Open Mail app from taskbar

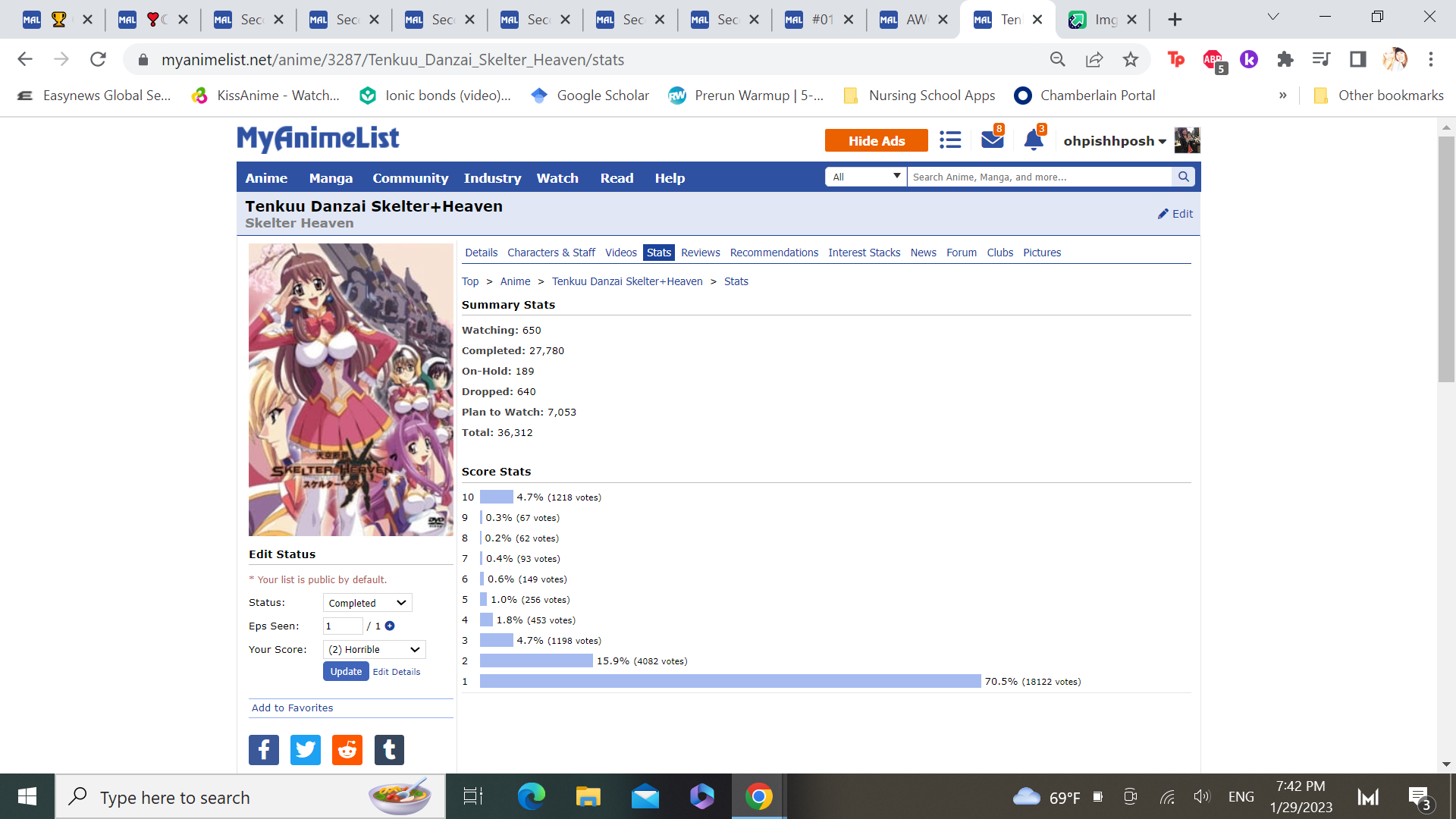(645, 796)
